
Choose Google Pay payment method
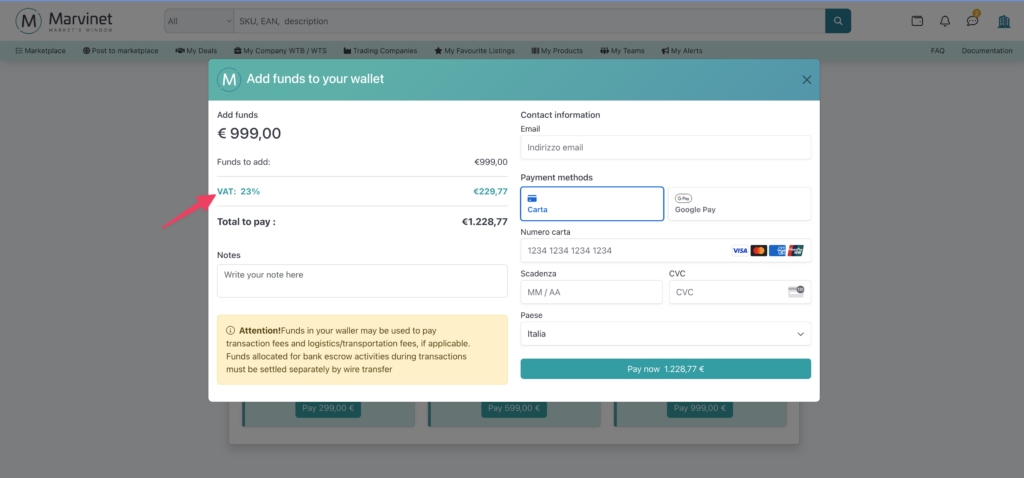tap(740, 203)
